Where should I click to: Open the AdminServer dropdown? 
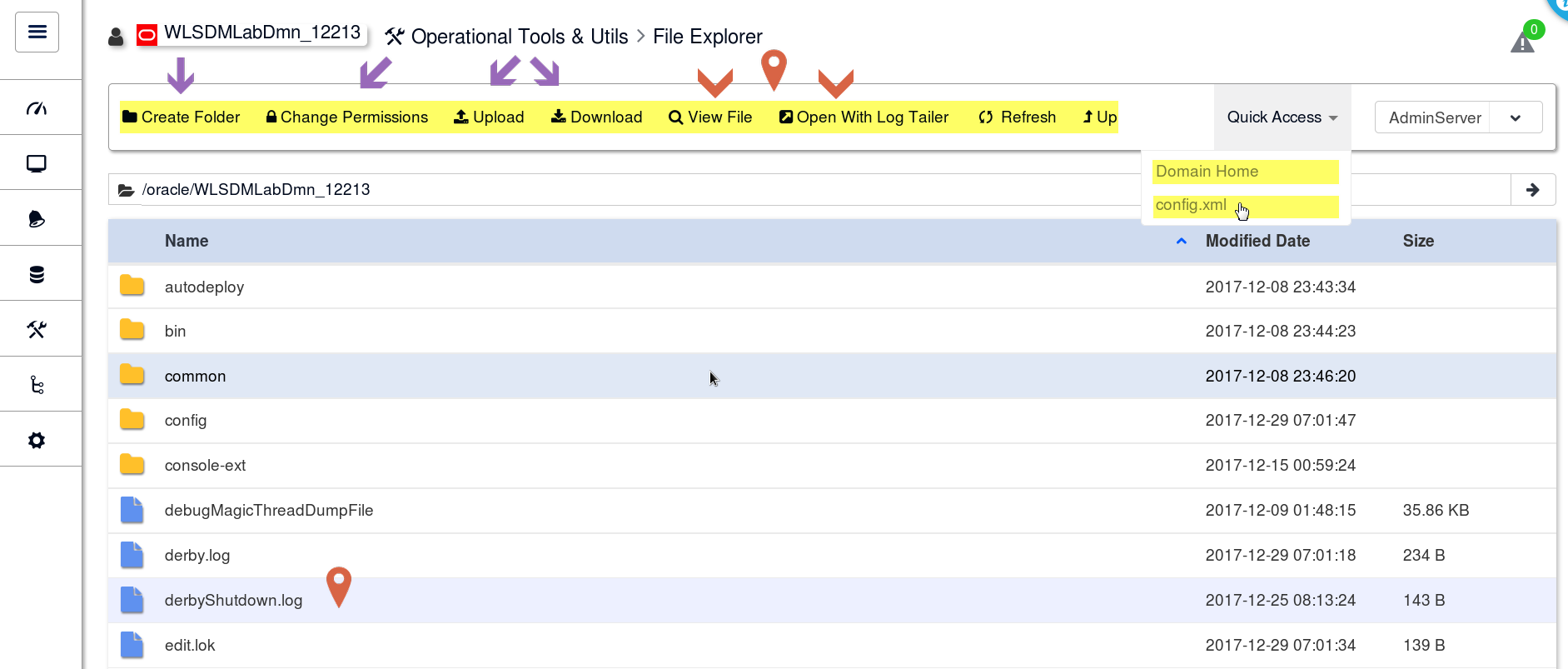click(1458, 117)
